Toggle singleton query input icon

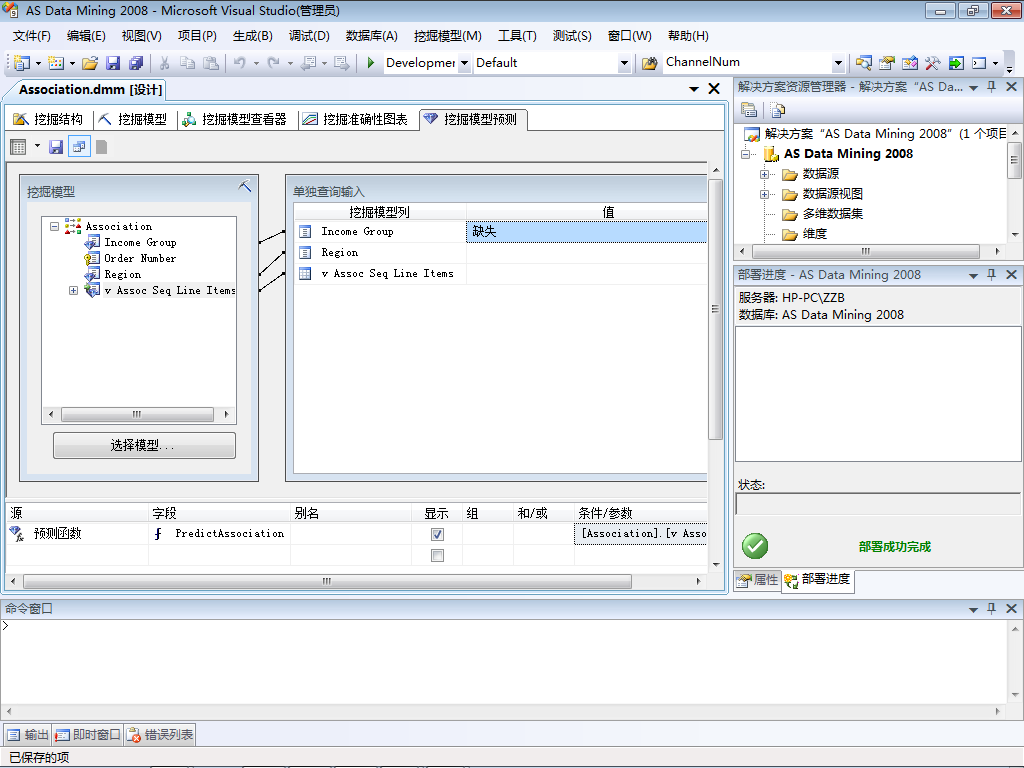tap(79, 147)
